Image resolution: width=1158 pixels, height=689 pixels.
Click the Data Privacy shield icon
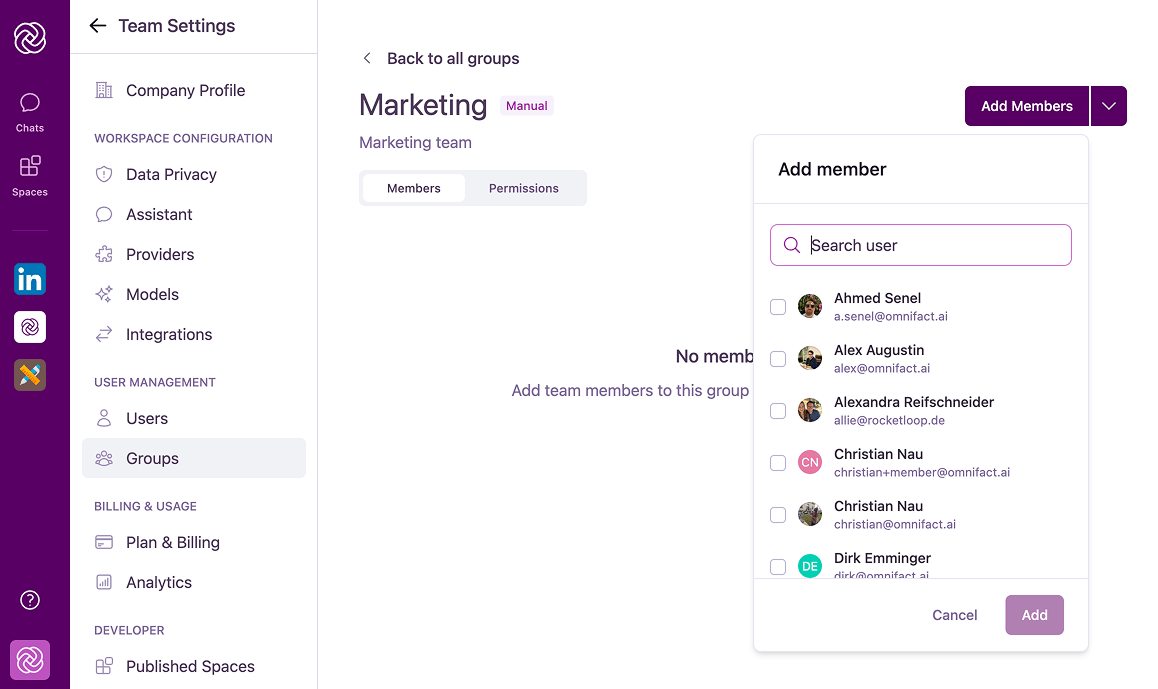pos(104,174)
